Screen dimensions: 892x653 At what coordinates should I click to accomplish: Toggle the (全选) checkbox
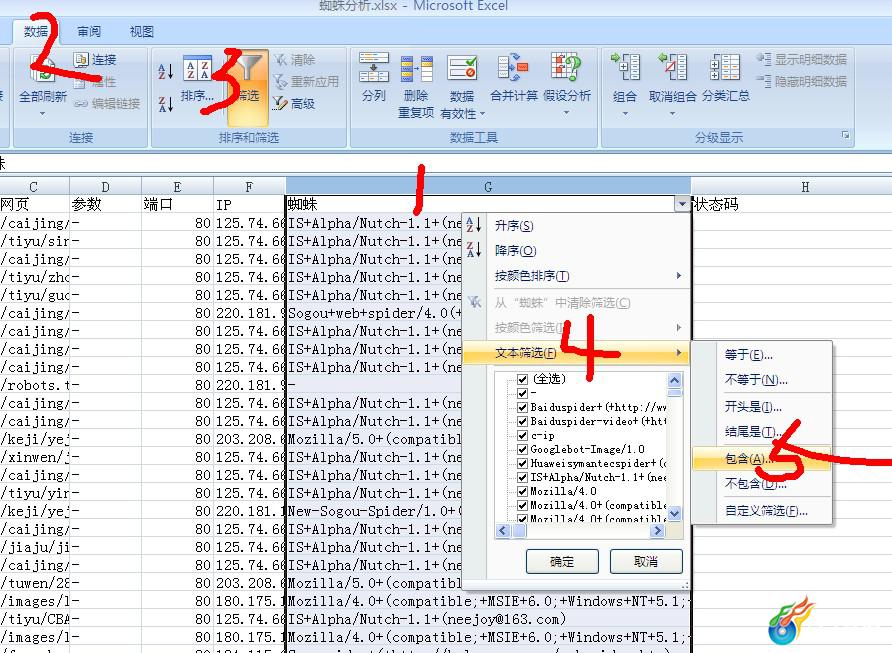pyautogui.click(x=522, y=379)
